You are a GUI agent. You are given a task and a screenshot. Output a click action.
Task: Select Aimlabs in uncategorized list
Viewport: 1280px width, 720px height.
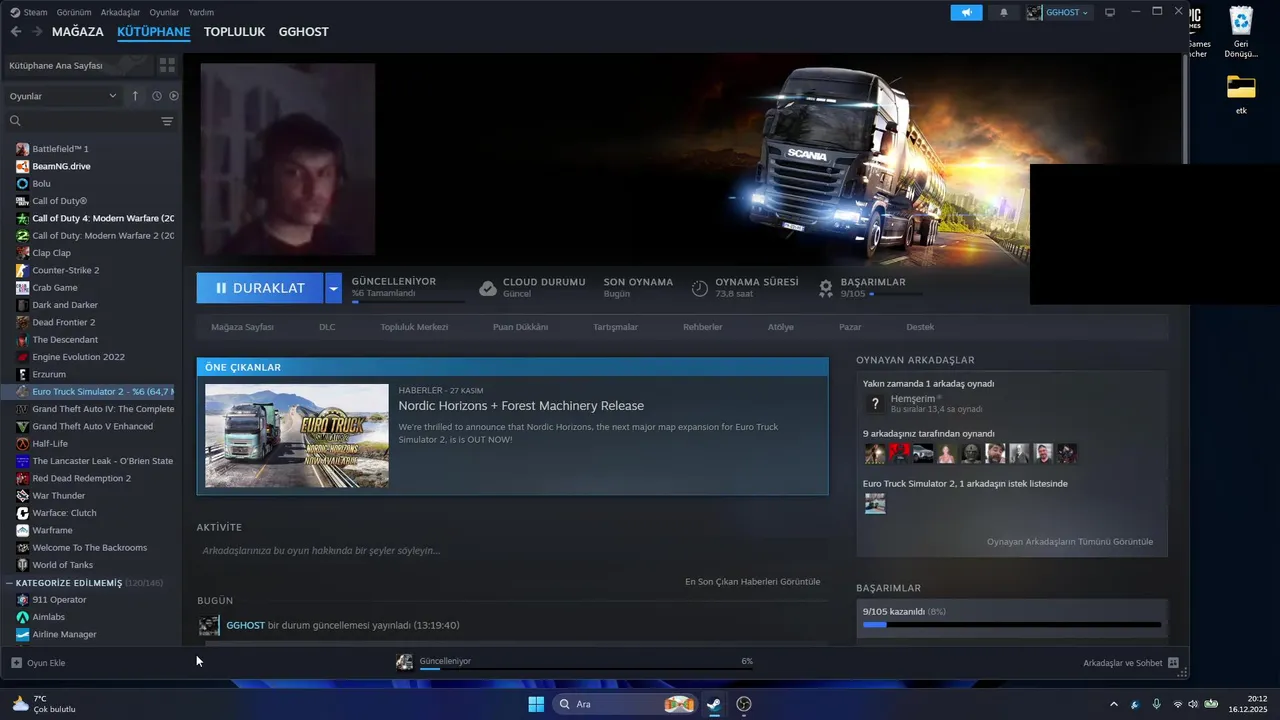(48, 617)
